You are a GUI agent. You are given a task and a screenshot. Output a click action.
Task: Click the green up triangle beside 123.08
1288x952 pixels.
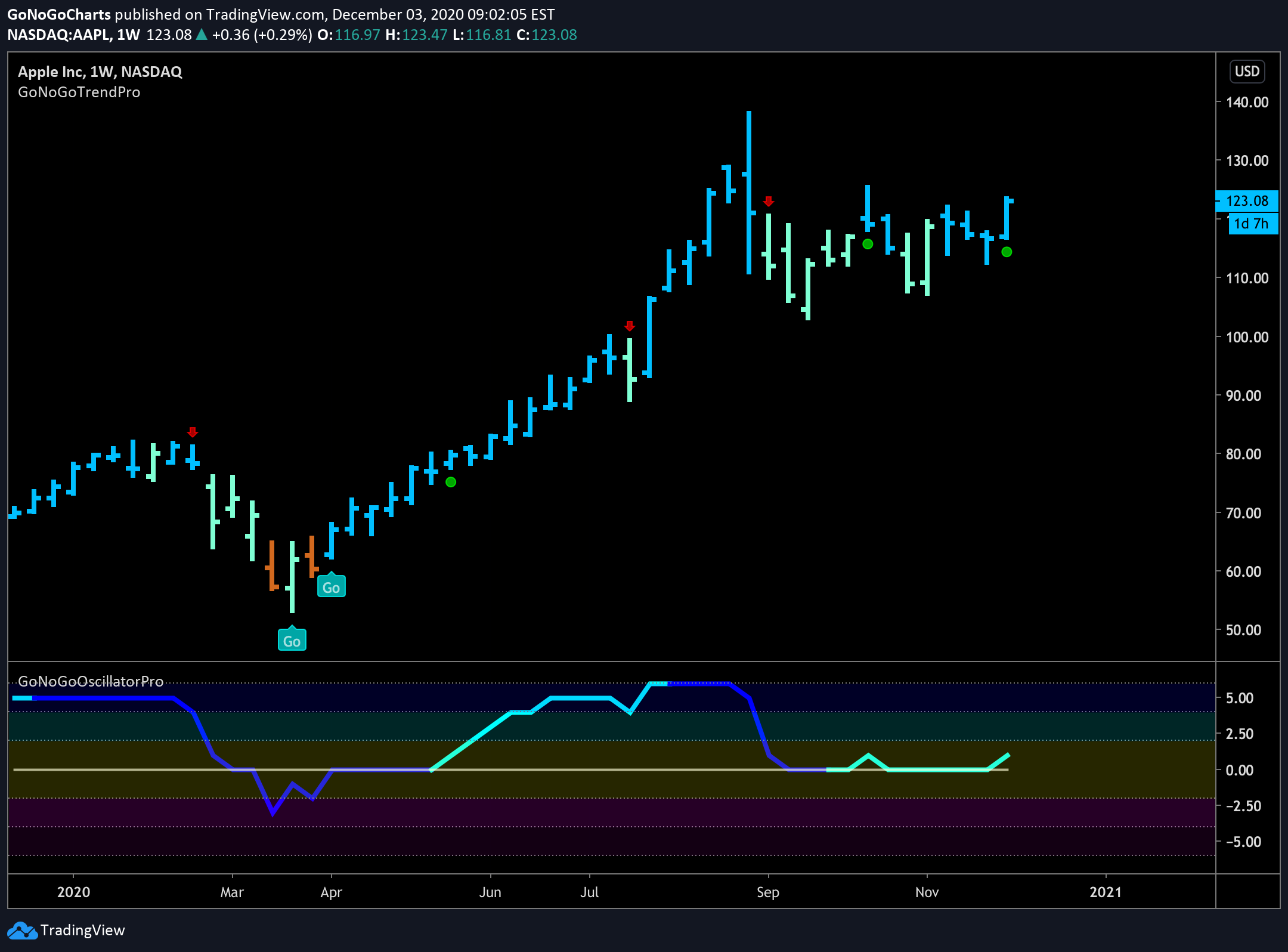coord(202,35)
